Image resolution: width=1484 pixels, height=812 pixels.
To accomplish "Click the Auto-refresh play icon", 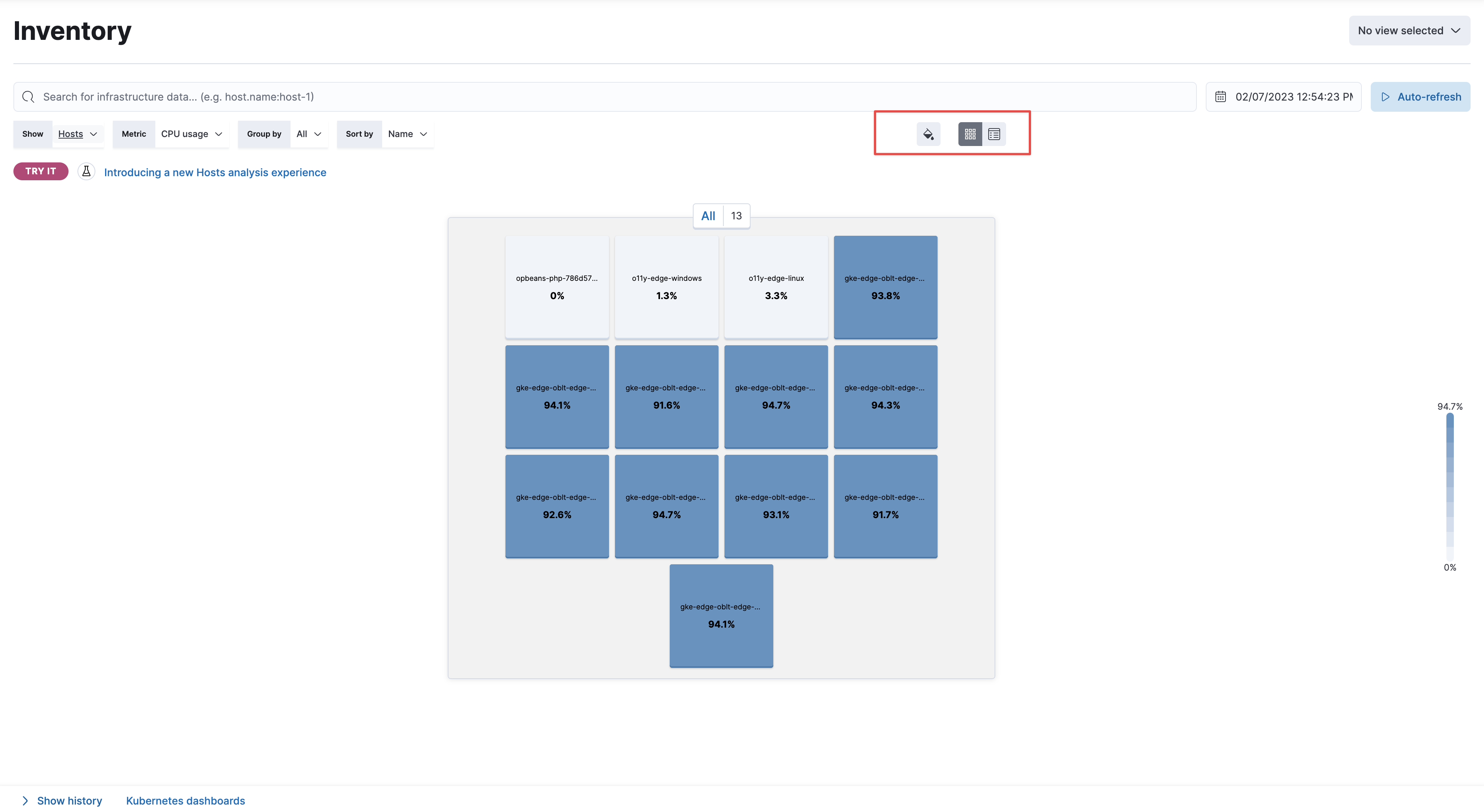I will coord(1386,96).
